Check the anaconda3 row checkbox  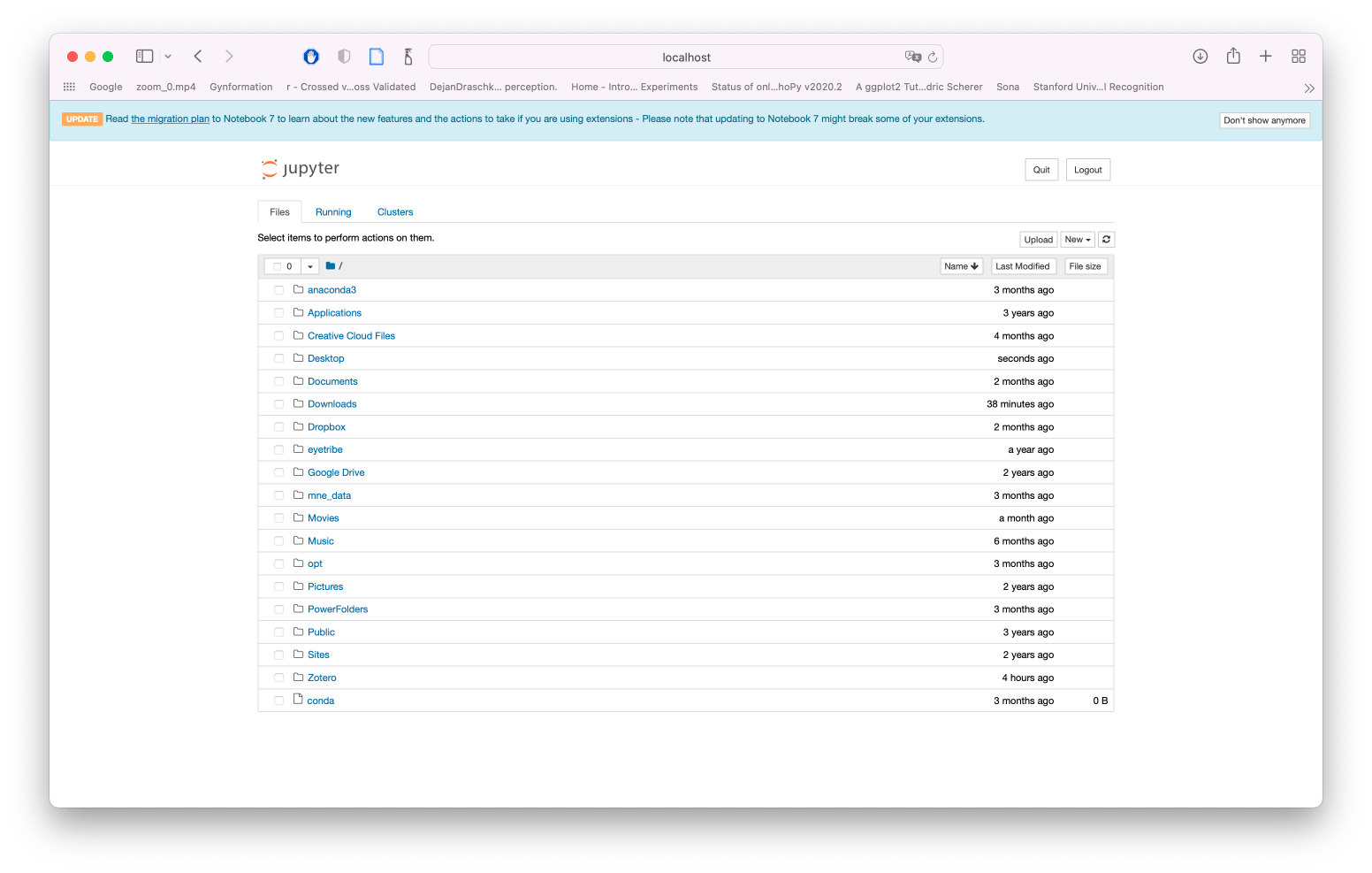(x=279, y=290)
